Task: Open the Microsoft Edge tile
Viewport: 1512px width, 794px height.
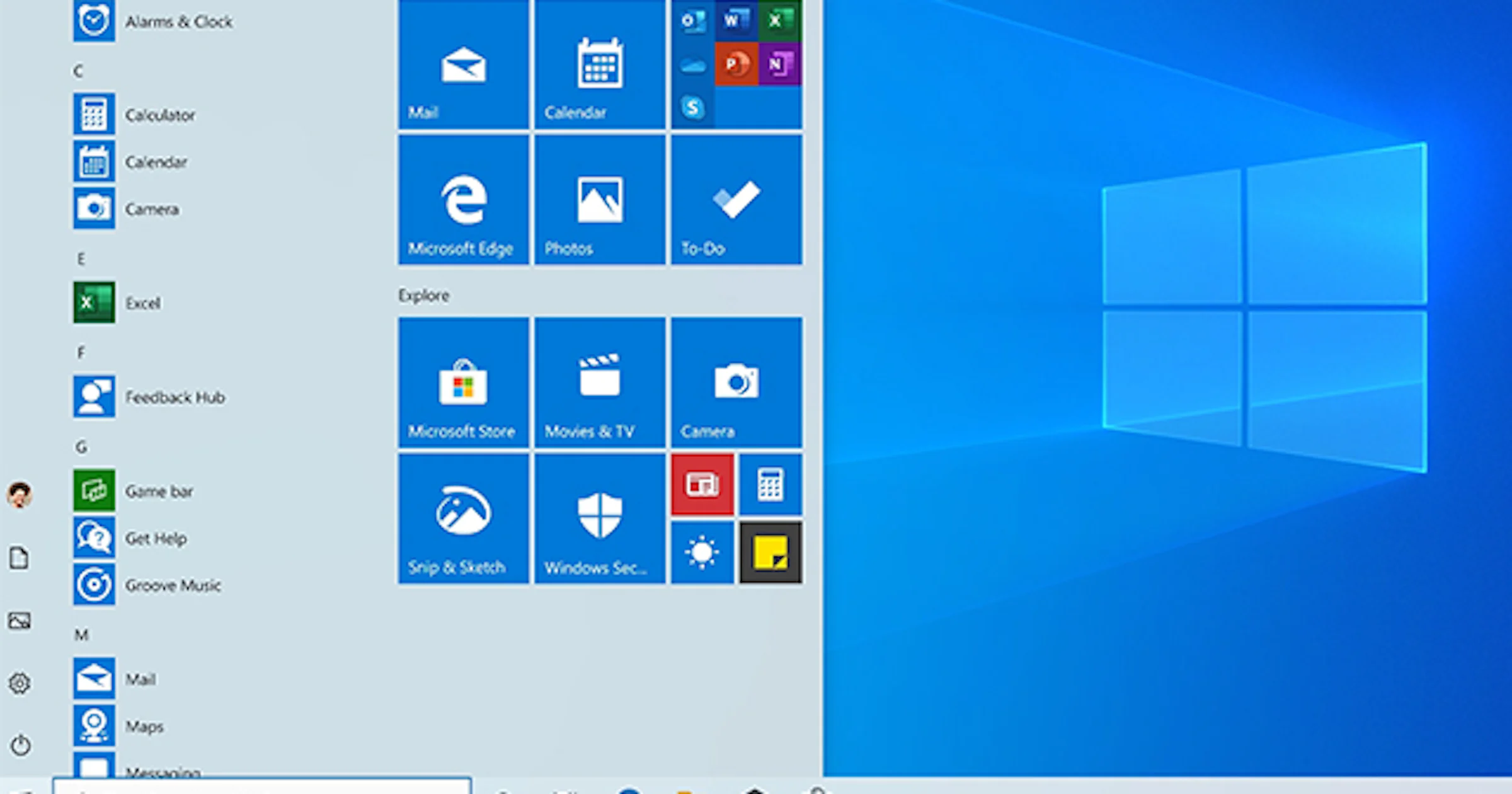Action: point(464,200)
